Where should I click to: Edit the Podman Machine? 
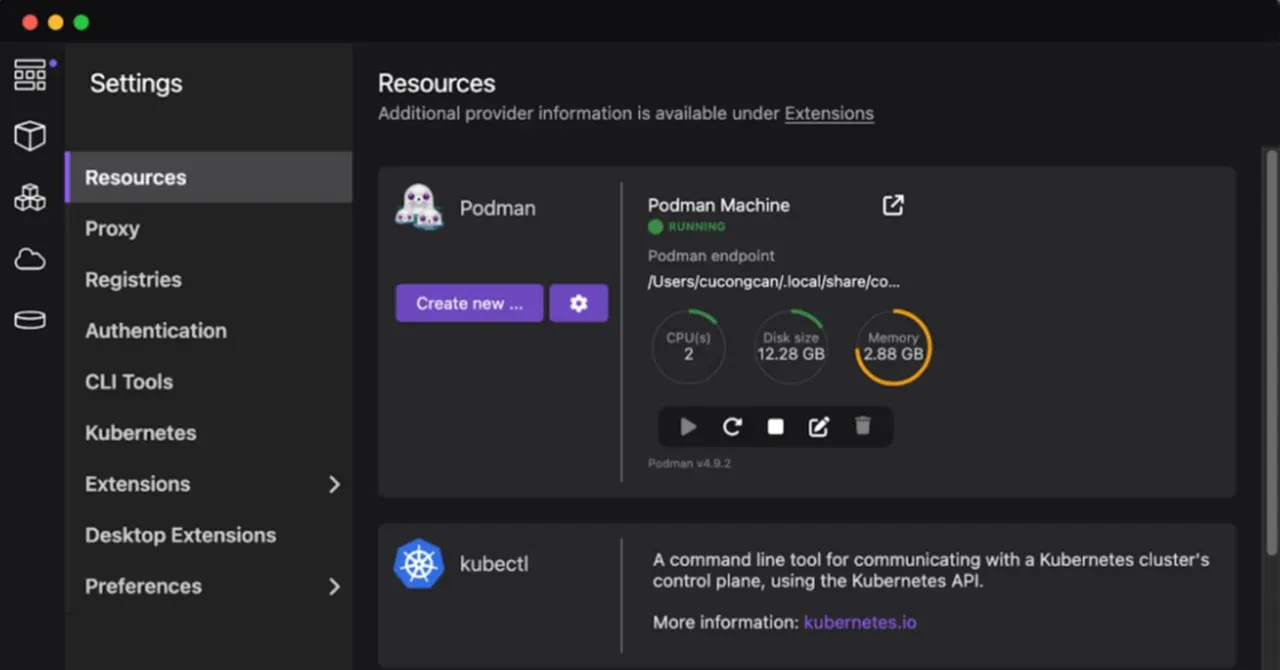[818, 427]
